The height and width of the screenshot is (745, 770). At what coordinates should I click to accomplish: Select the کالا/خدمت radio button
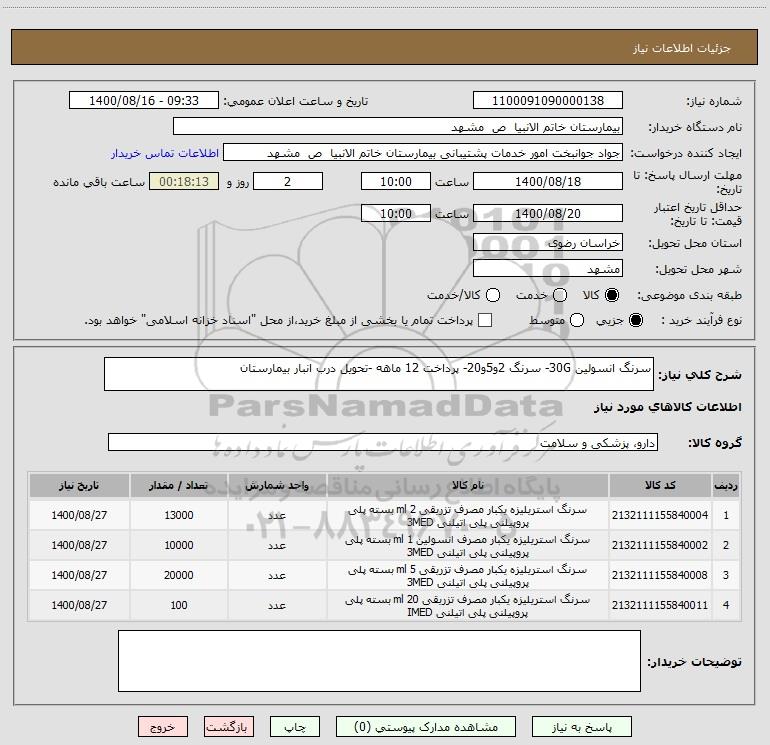(x=493, y=295)
